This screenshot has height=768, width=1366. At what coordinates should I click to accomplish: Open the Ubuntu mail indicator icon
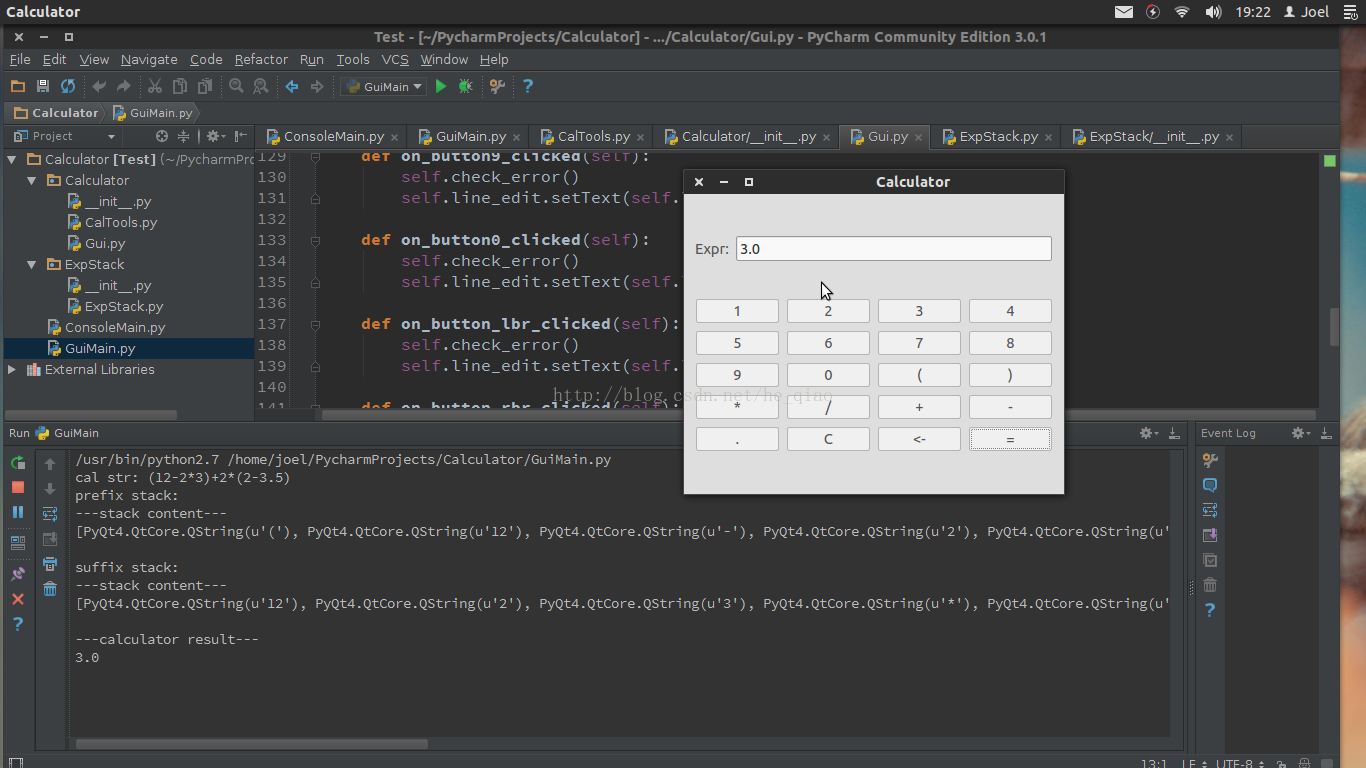[x=1124, y=12]
